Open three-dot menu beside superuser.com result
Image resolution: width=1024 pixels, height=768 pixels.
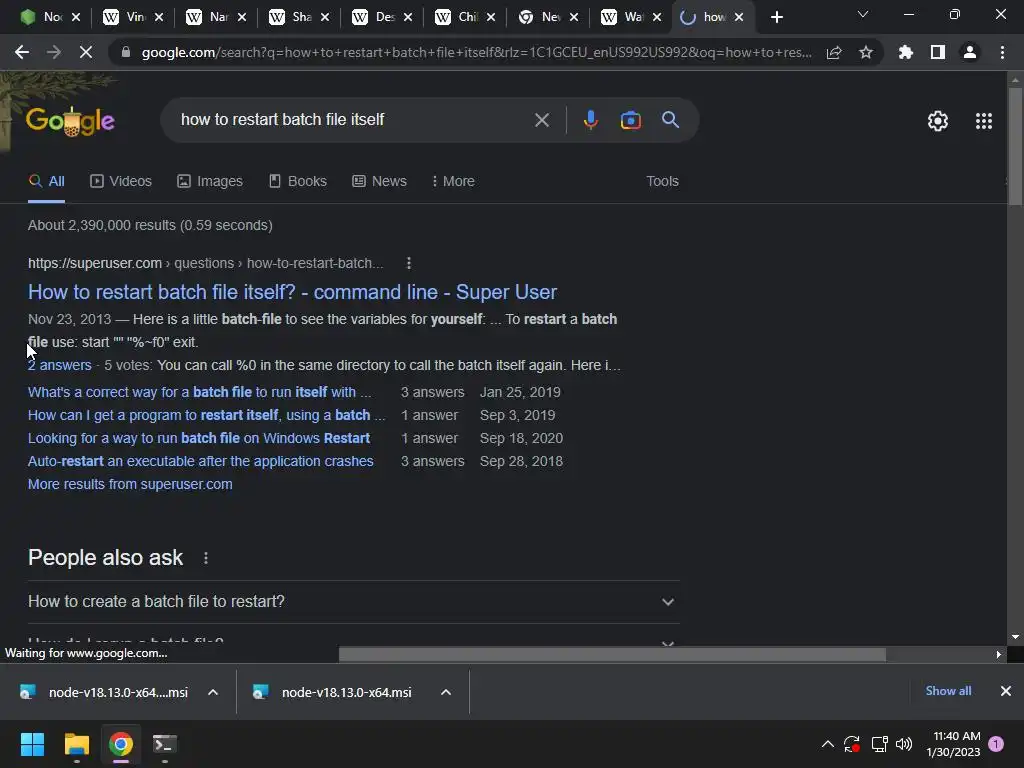tap(409, 263)
